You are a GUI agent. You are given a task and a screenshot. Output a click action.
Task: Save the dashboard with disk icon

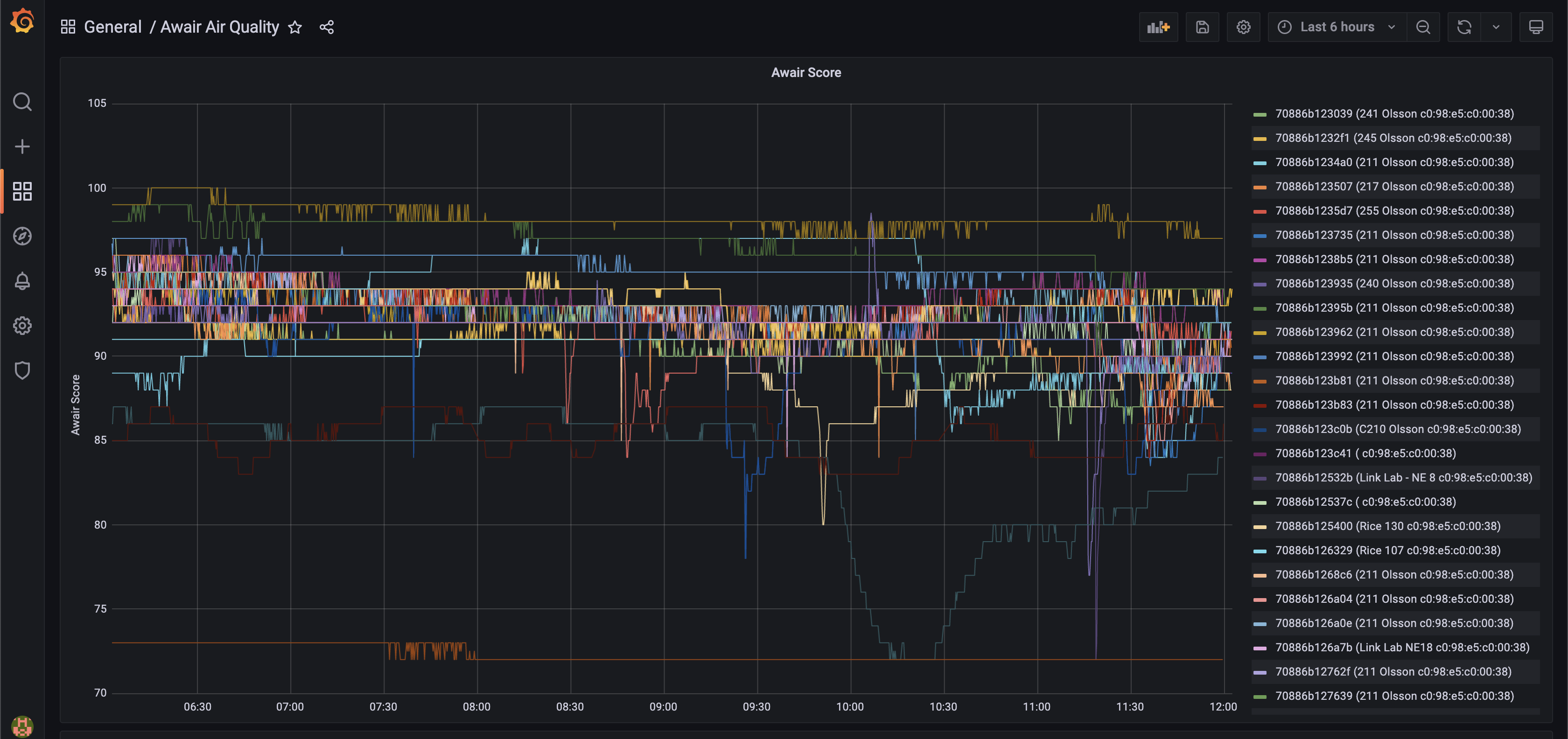click(1202, 28)
